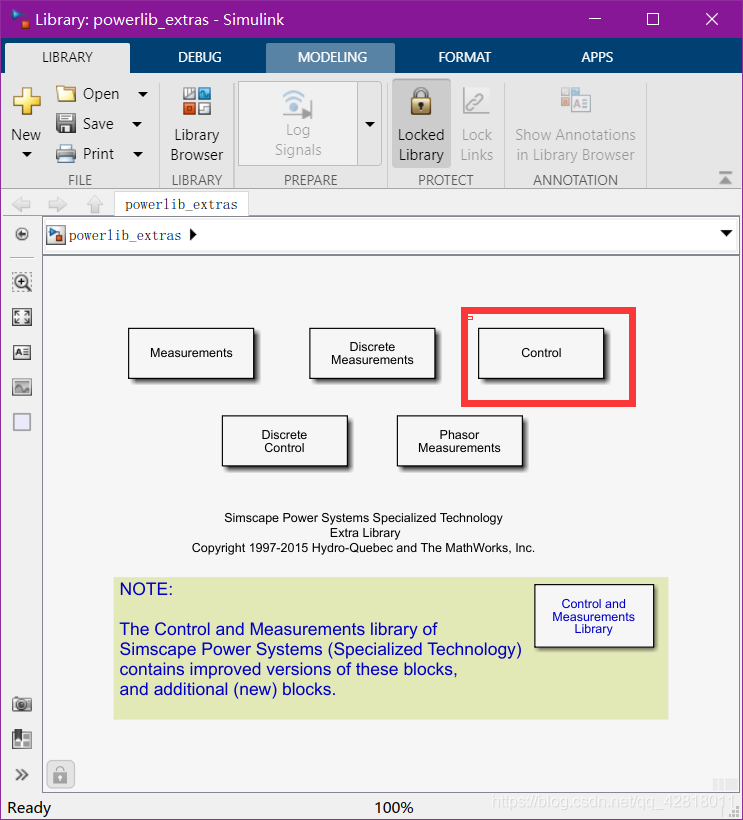The width and height of the screenshot is (743, 820).
Task: Expand the palette with double chevron
Action: pos(21,775)
